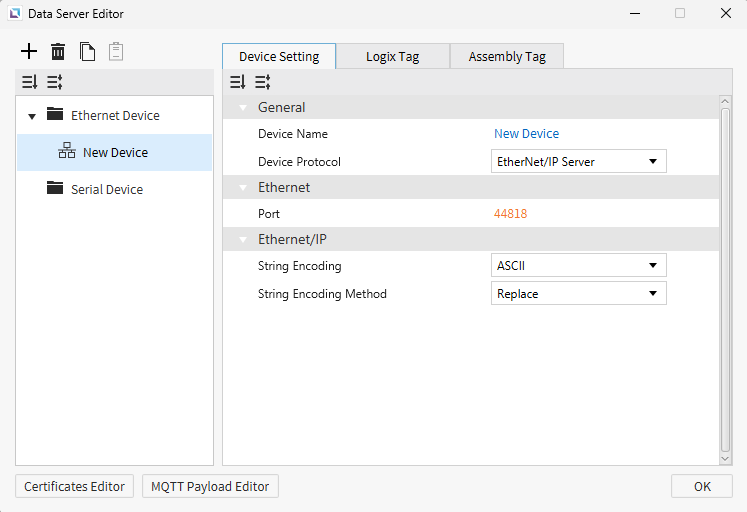Open the Device Protocol dropdown
This screenshot has height=512, width=747.
[578, 161]
